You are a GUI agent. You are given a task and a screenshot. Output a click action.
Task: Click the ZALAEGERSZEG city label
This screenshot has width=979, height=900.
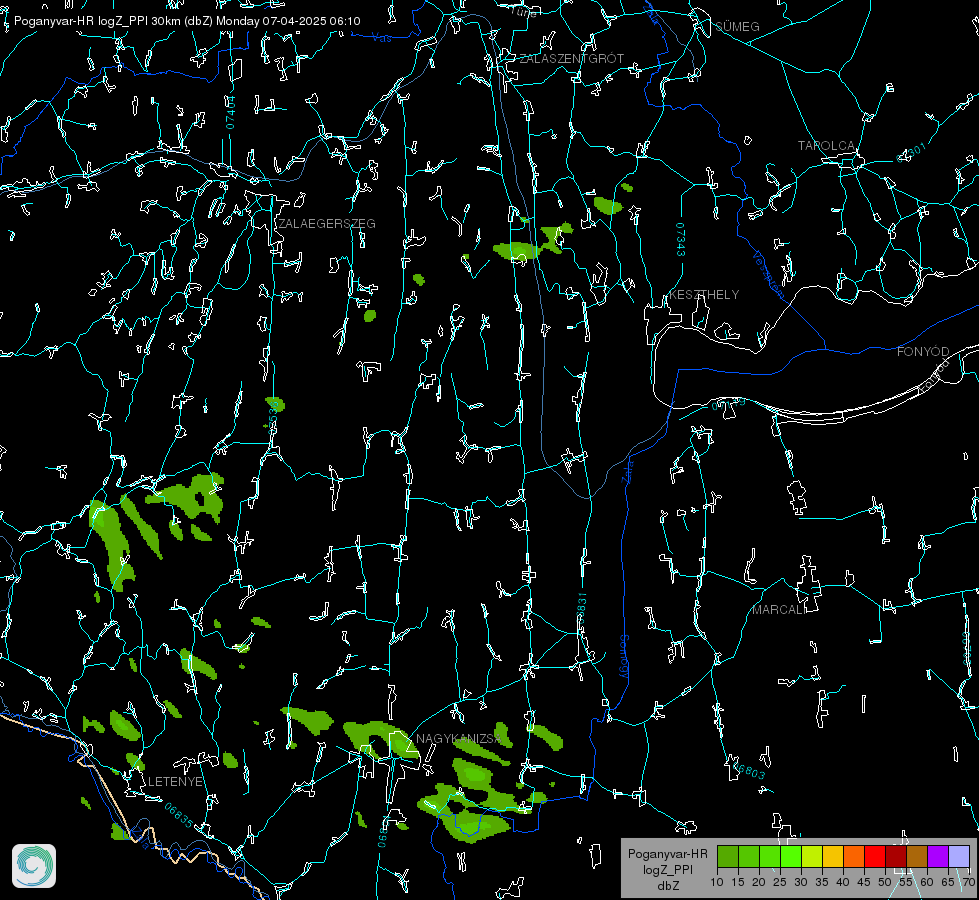coord(327,224)
